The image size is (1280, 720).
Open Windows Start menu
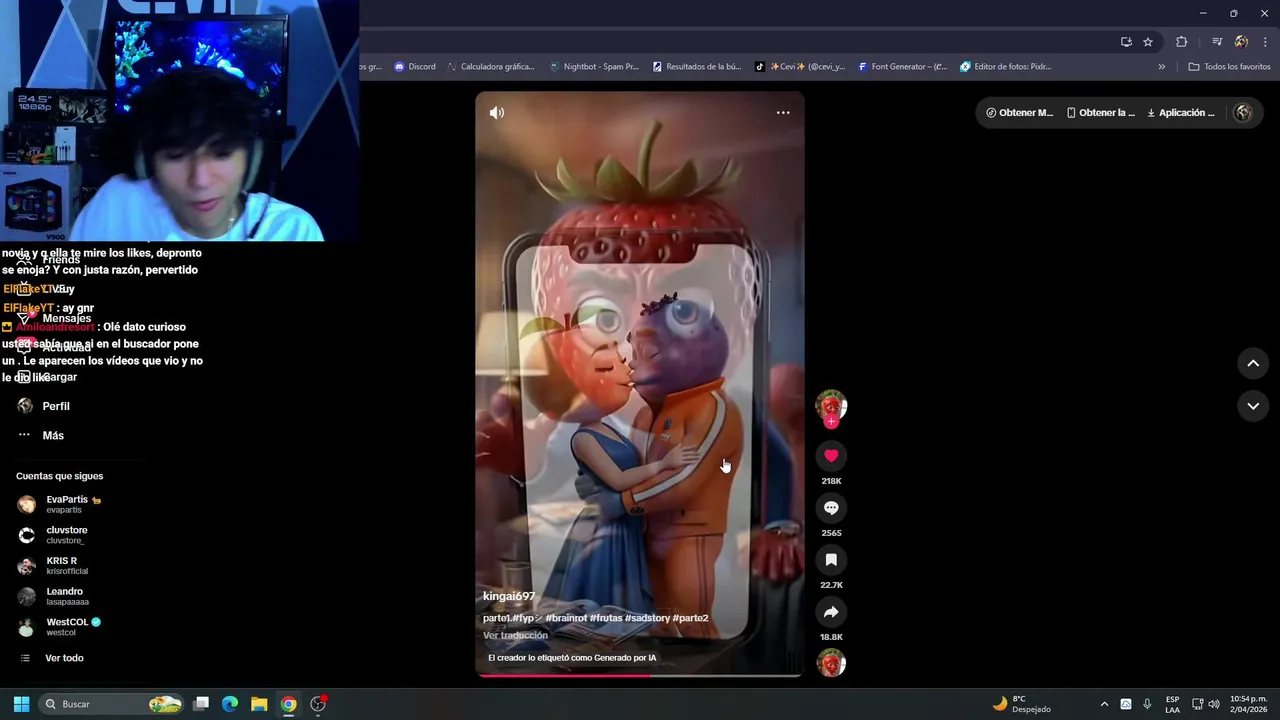(x=21, y=704)
